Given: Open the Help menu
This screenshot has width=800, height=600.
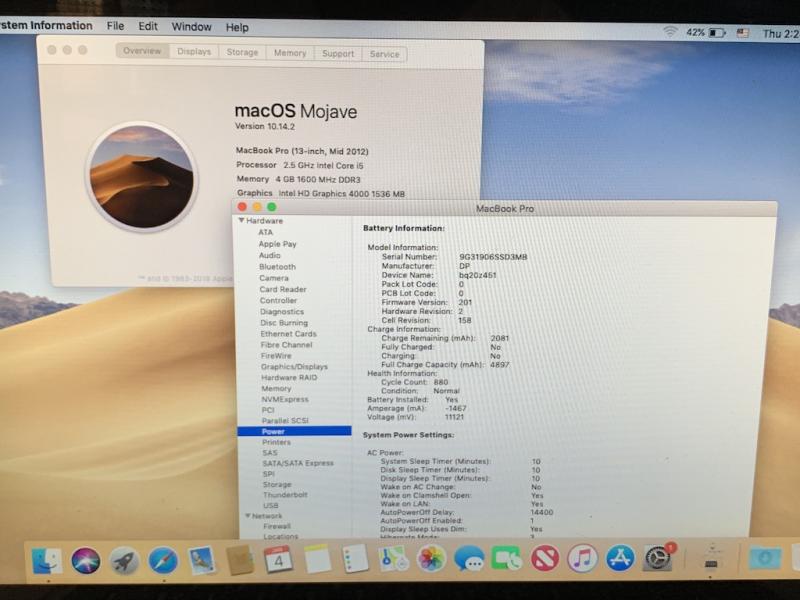Looking at the screenshot, I should tap(237, 27).
